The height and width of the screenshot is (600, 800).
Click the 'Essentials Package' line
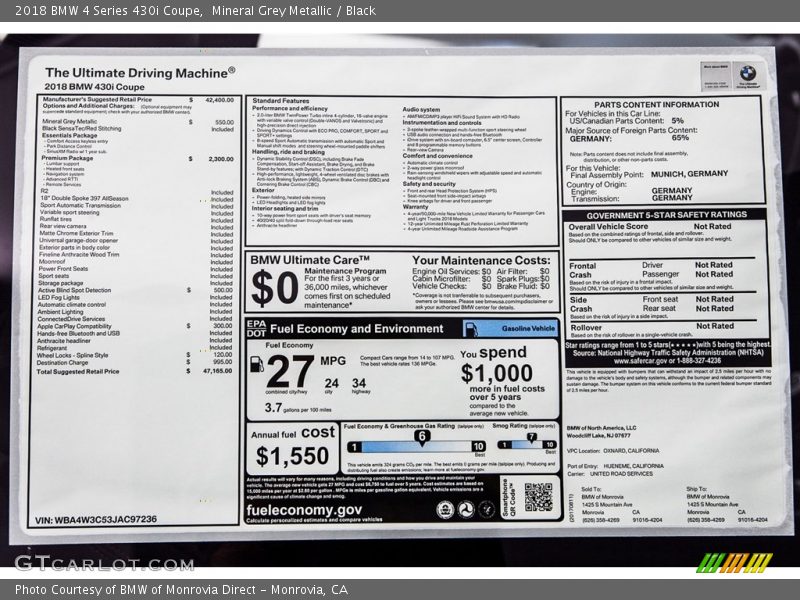tap(69, 136)
